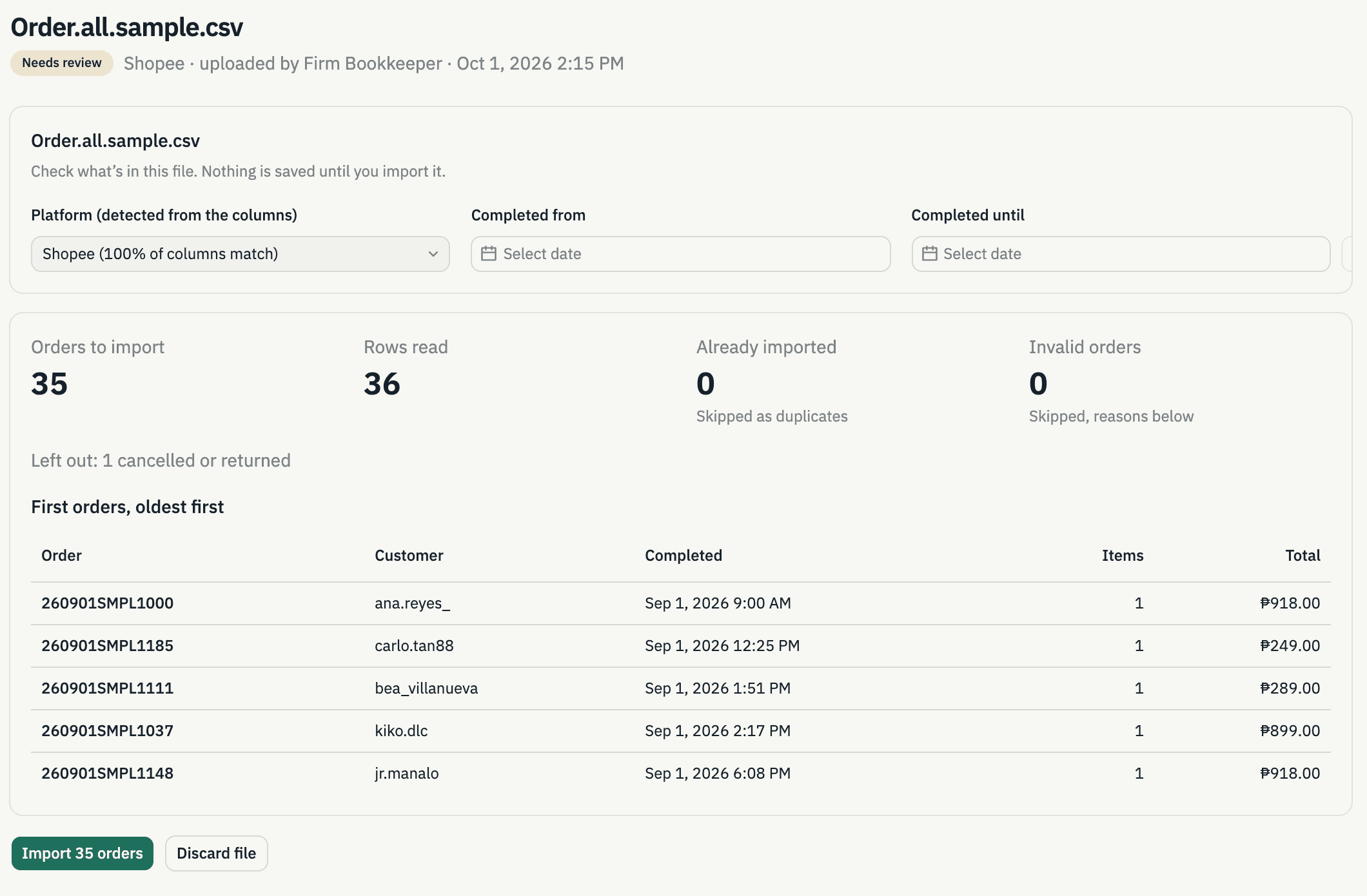Click the Orders to import count 35
Screen dimensions: 1367x896
tap(50, 384)
